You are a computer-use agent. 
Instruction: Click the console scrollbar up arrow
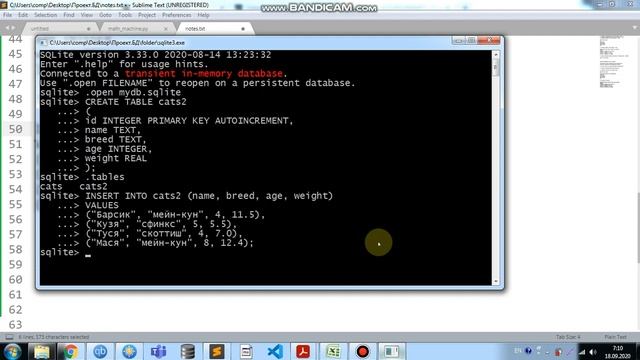[496, 54]
